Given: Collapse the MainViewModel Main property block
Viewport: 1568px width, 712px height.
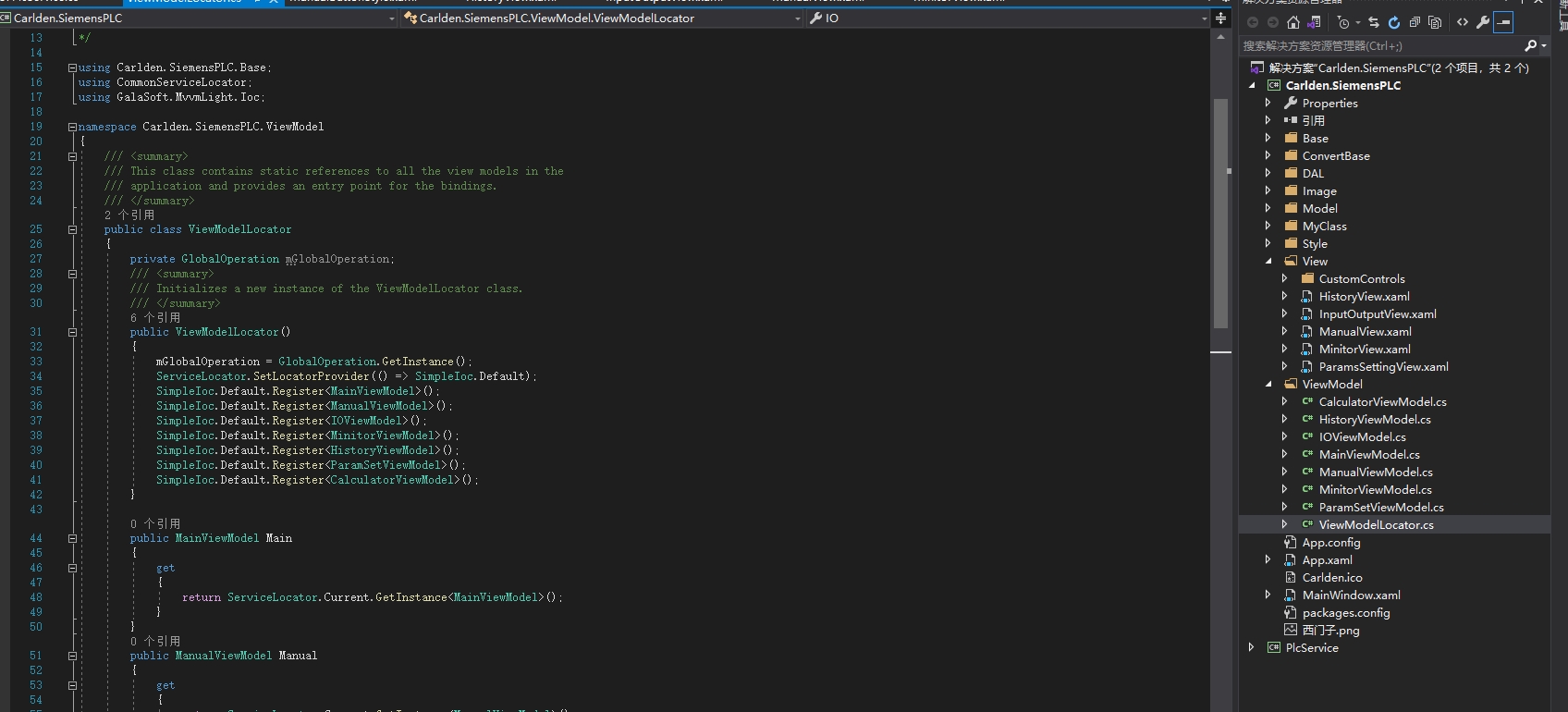Looking at the screenshot, I should (72, 538).
